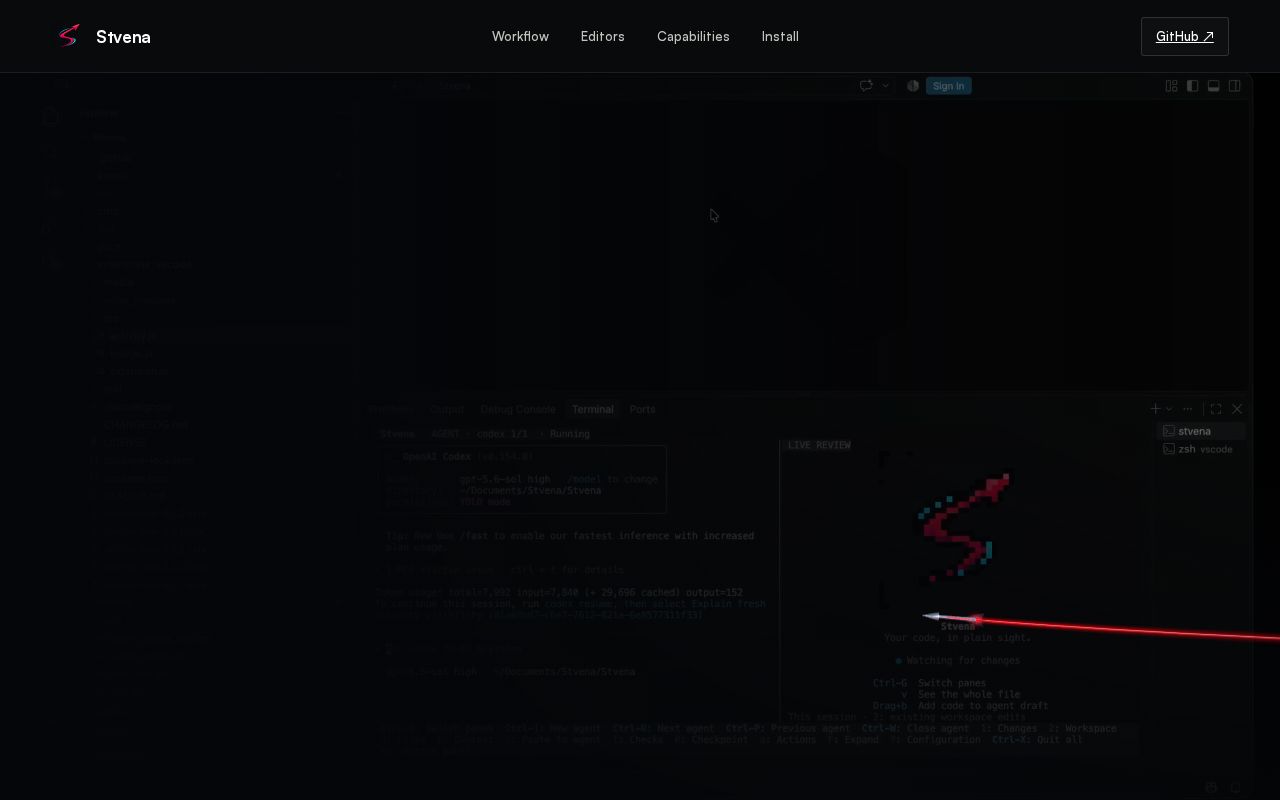Maximize the terminal panel size
Screen dimensions: 1280x800
click(1216, 409)
